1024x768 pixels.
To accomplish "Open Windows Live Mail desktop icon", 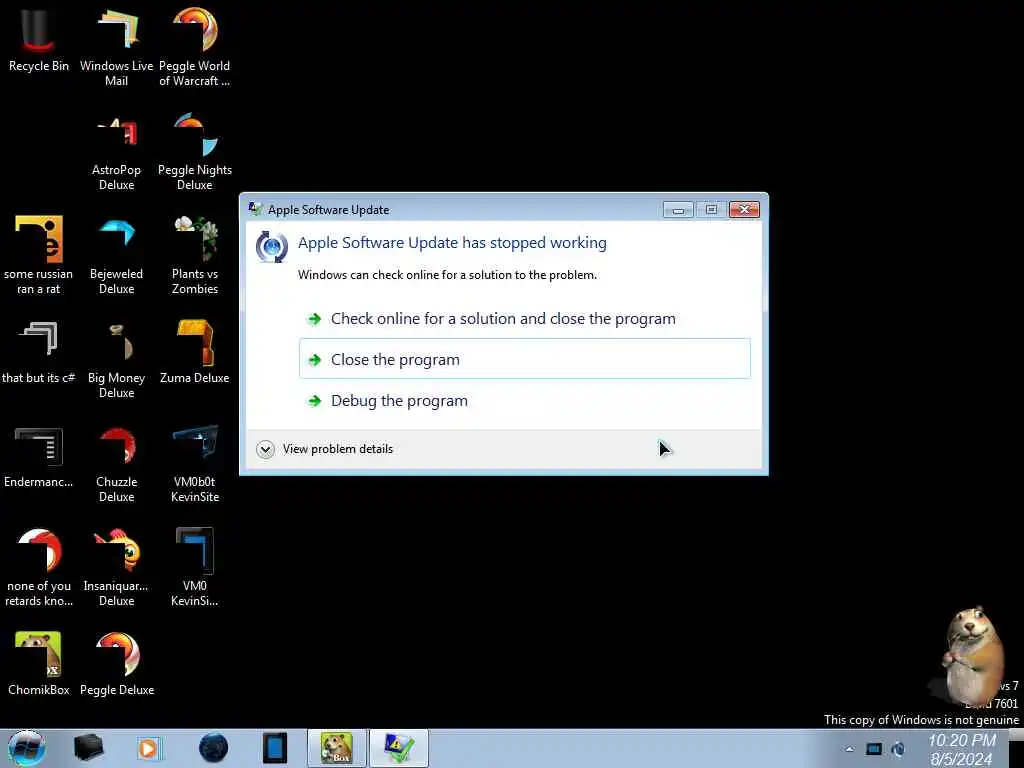I will 116,47.
